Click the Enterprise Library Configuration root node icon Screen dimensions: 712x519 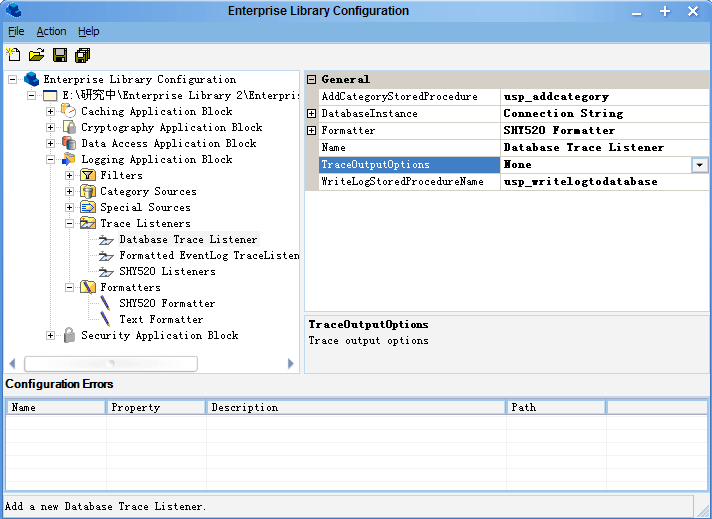31,79
